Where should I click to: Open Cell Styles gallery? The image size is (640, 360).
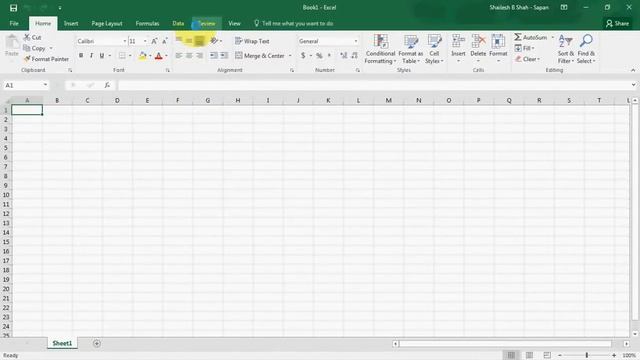click(x=434, y=49)
